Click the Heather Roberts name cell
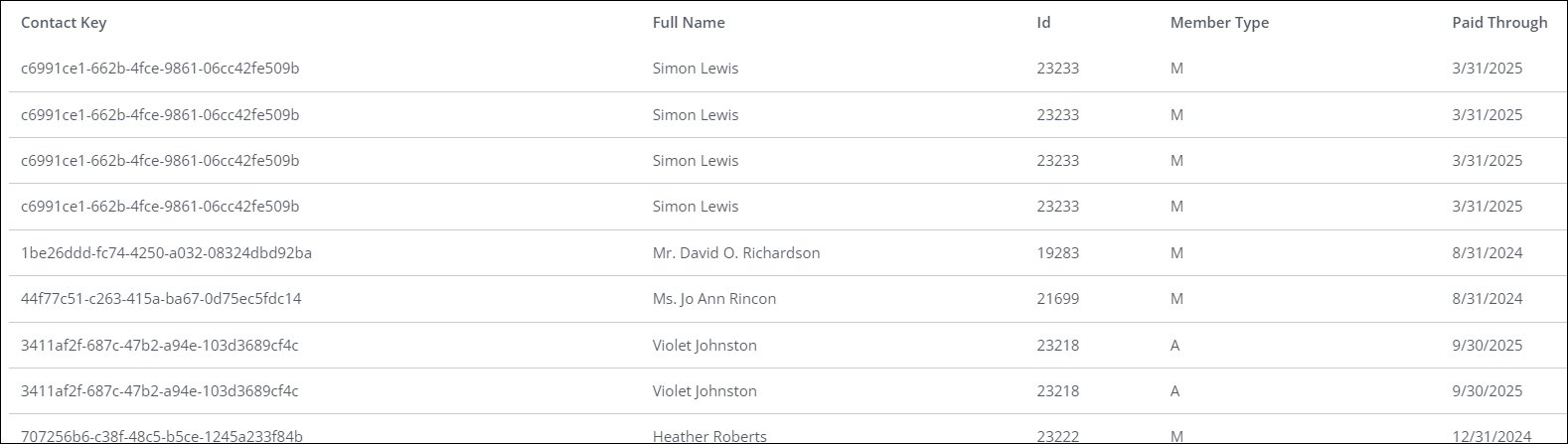 coord(709,436)
